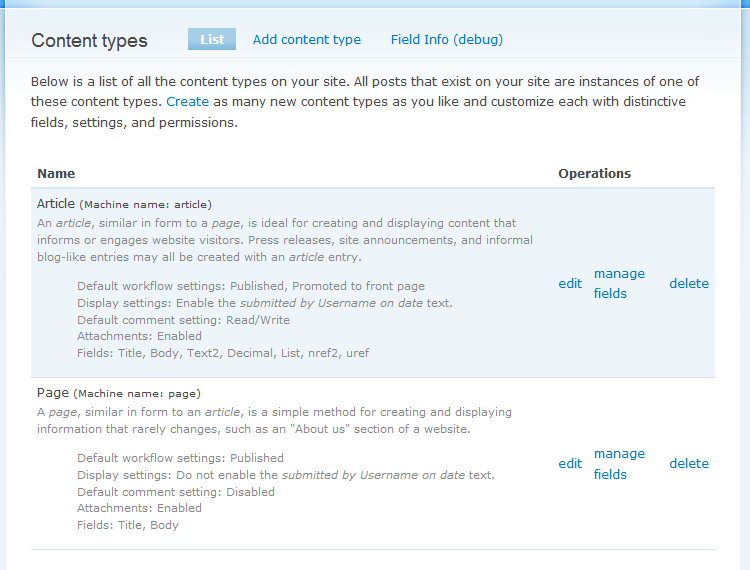This screenshot has width=750, height=570.
Task: Open the Field Info (debug) tab
Action: click(x=447, y=40)
